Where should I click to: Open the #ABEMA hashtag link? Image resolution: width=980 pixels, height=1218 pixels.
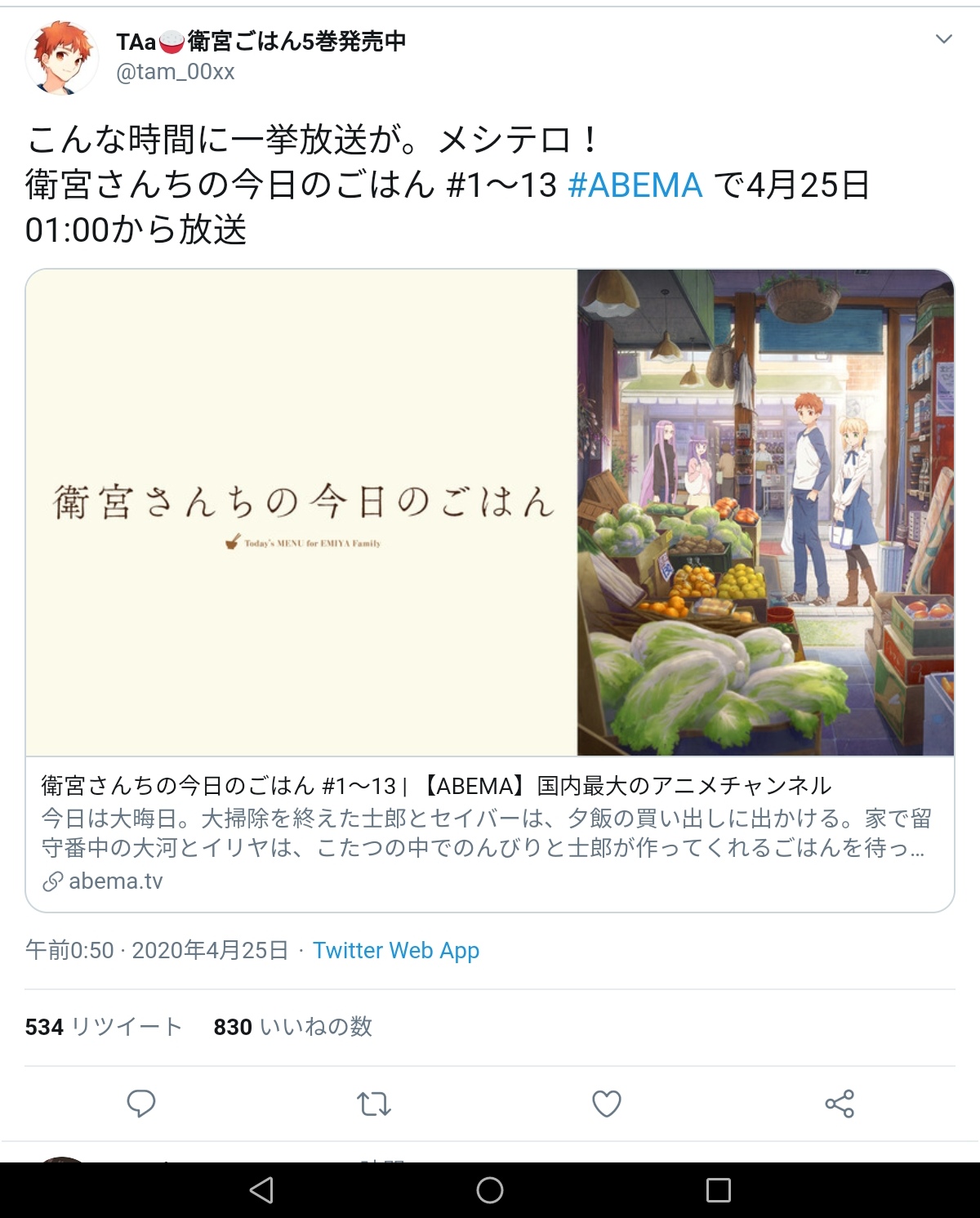635,185
